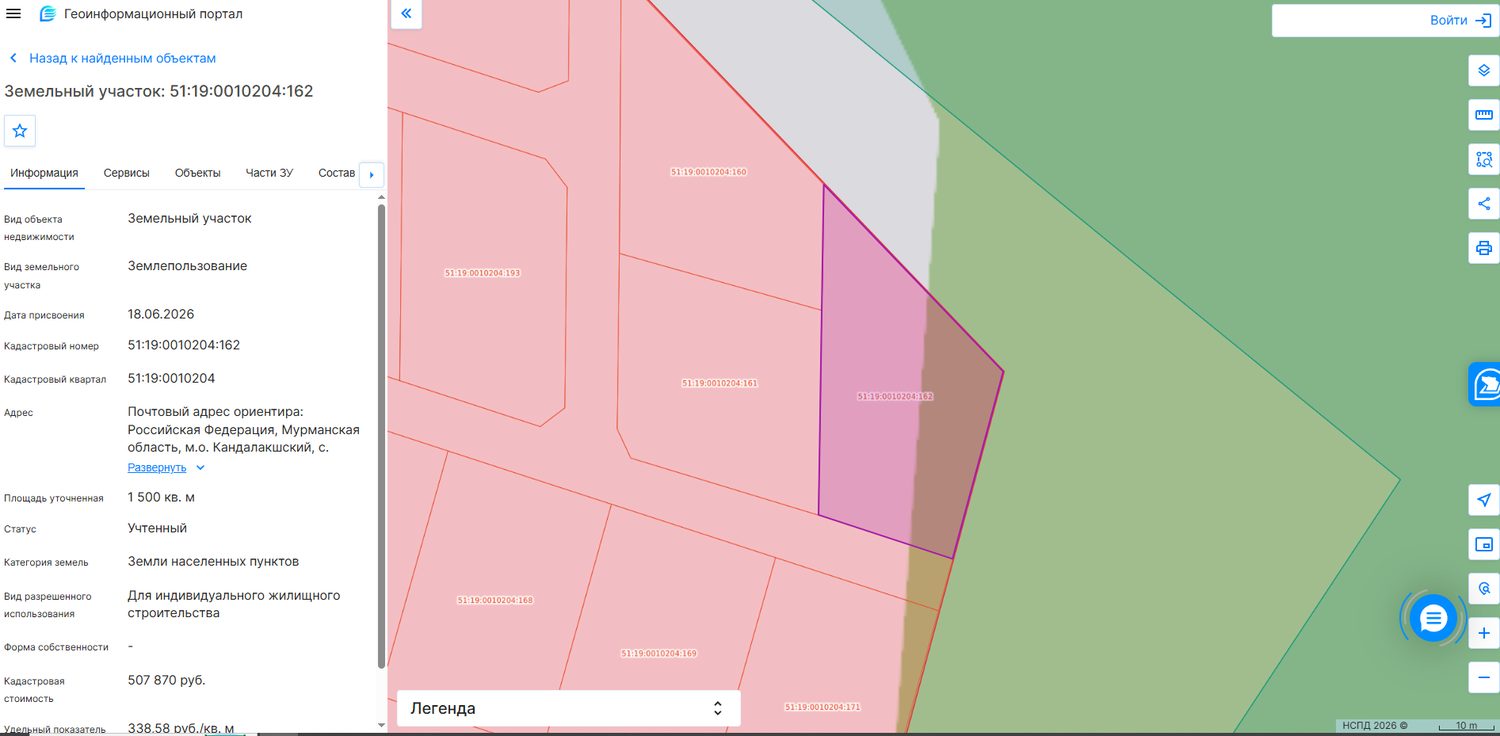This screenshot has width=1500, height=736.
Task: Click the cadastral value 507 870 руб.
Action: (x=167, y=680)
